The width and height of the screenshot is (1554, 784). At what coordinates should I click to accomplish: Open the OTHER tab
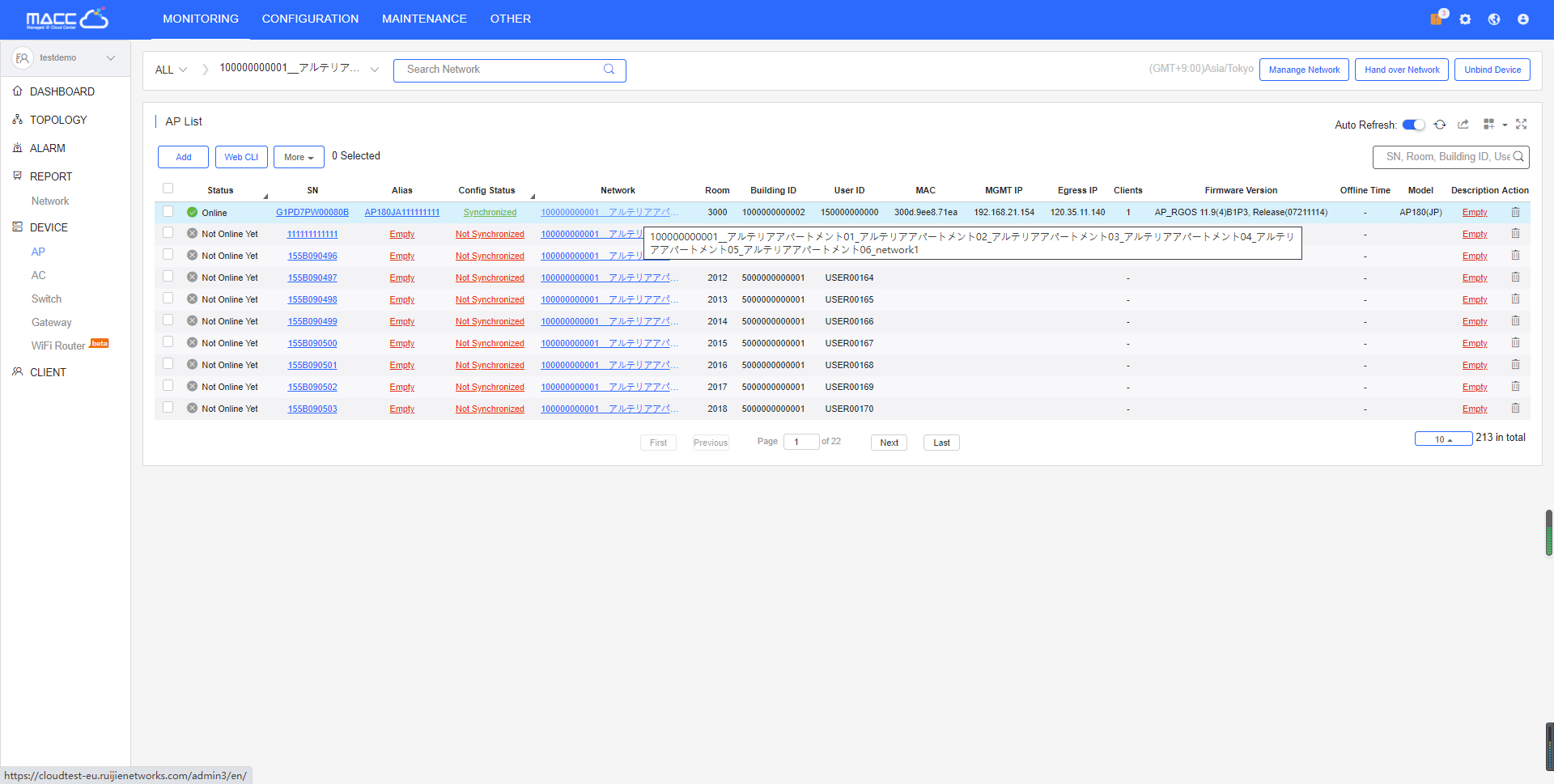point(511,19)
